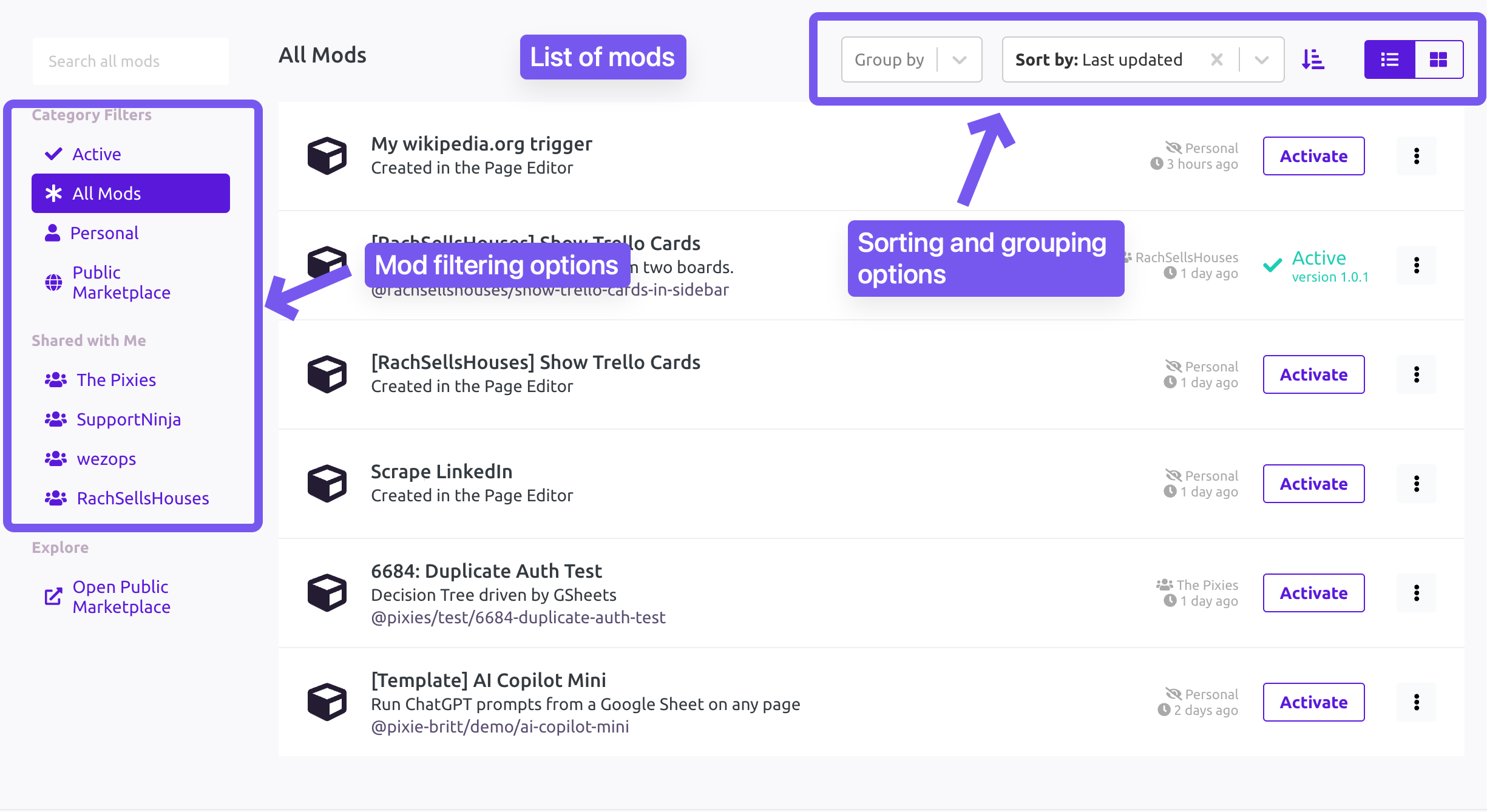Image resolution: width=1487 pixels, height=812 pixels.
Task: Show mods shared by The Pixies
Action: tap(116, 380)
